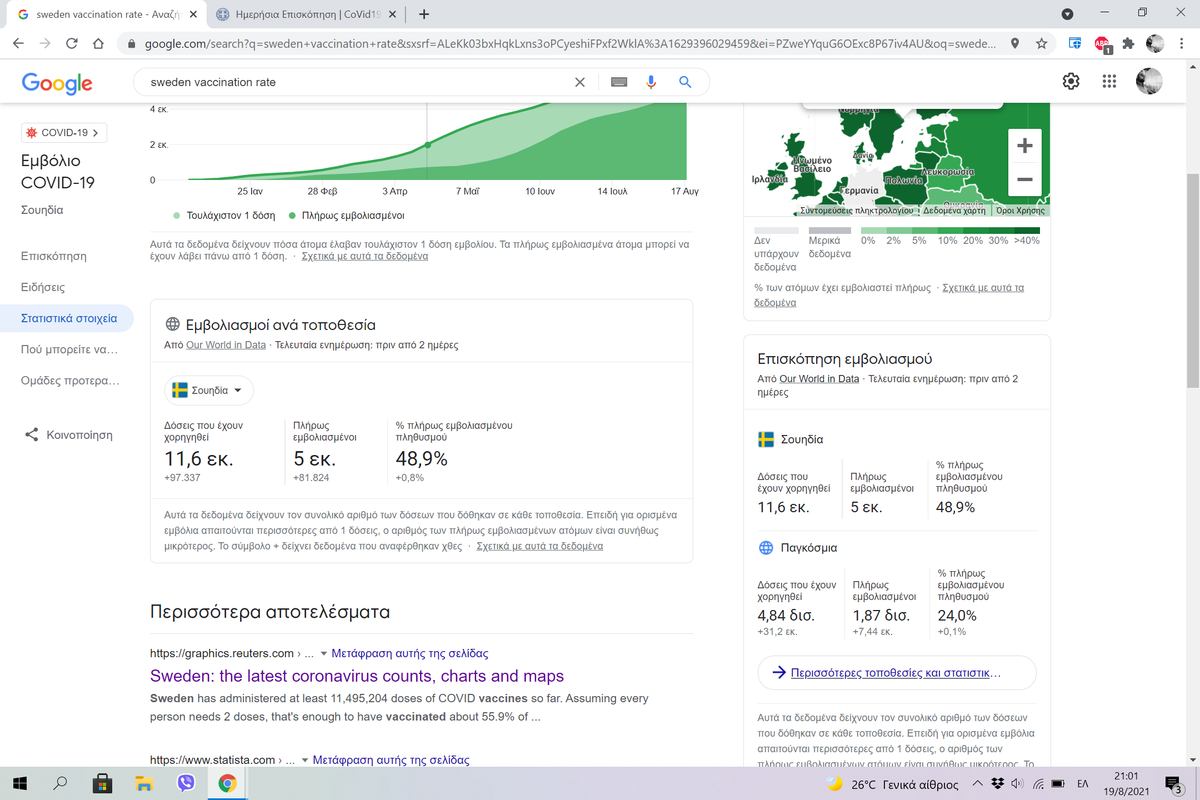Go to the Google homepage via logo
Screen dimensions: 1200x800
[x=57, y=83]
